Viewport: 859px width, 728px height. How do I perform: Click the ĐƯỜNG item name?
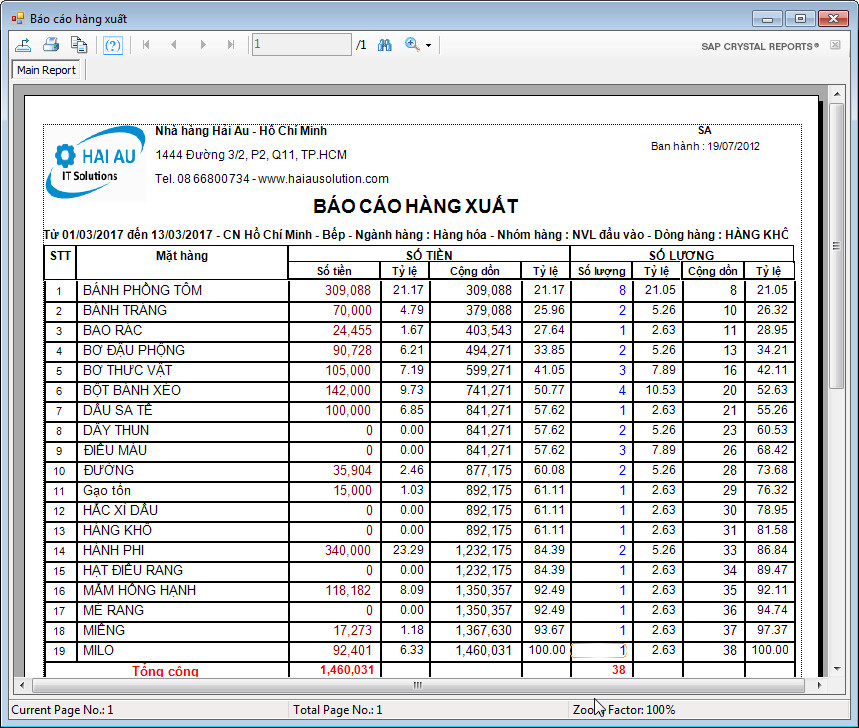tap(108, 471)
